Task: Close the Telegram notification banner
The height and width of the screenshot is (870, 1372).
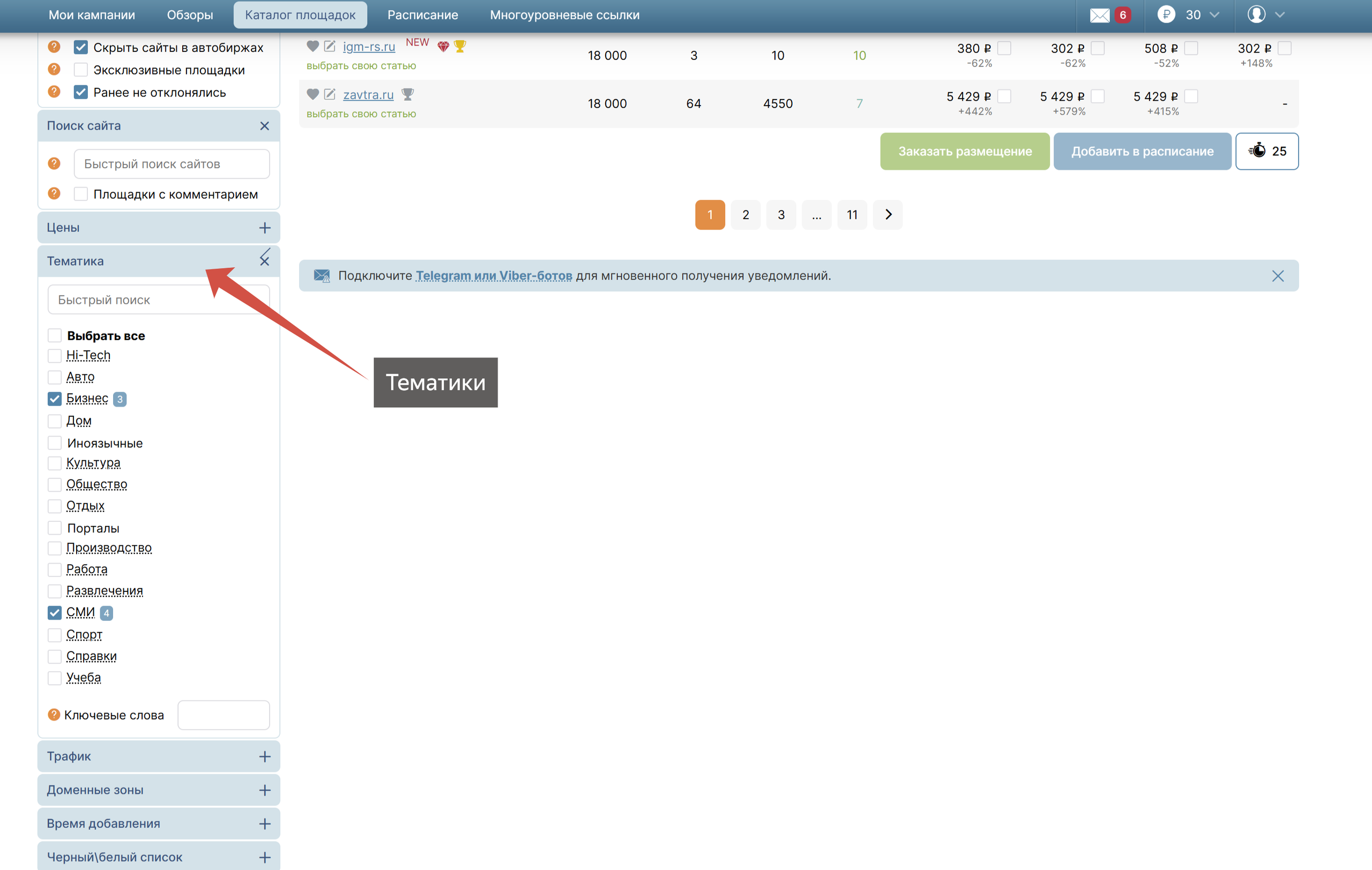Action: point(1278,276)
